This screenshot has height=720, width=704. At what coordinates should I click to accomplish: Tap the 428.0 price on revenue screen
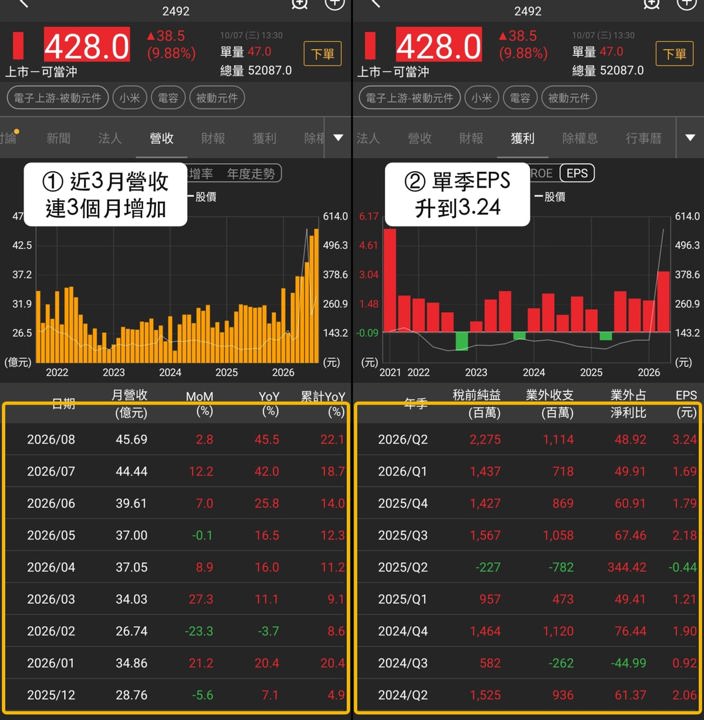[87, 46]
